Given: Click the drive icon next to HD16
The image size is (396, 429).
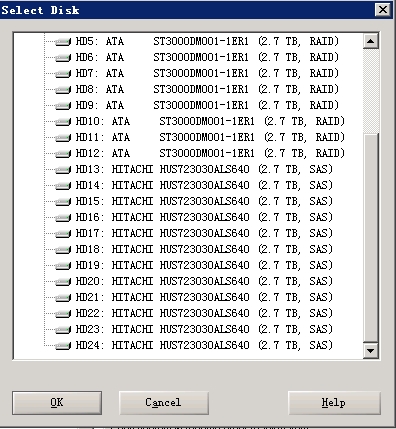Looking at the screenshot, I should 63,218.
